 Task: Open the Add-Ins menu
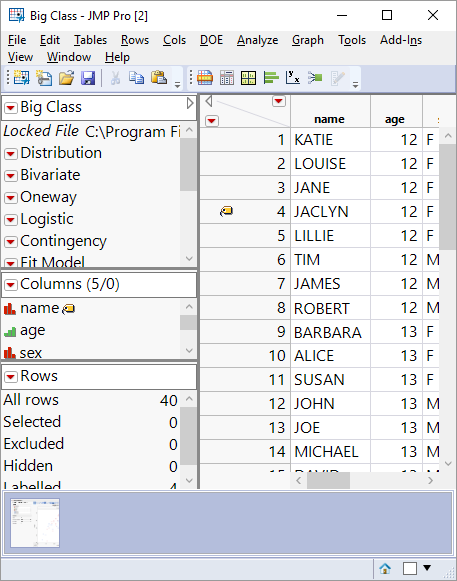pyautogui.click(x=401, y=40)
